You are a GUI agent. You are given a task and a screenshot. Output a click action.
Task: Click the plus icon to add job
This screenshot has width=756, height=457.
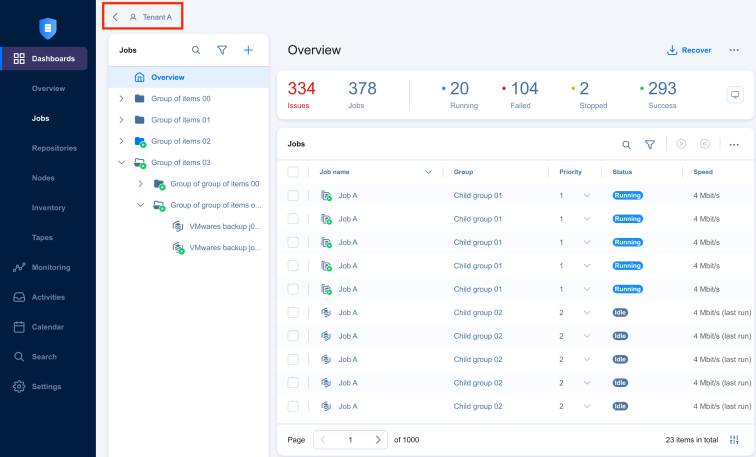[x=248, y=50]
